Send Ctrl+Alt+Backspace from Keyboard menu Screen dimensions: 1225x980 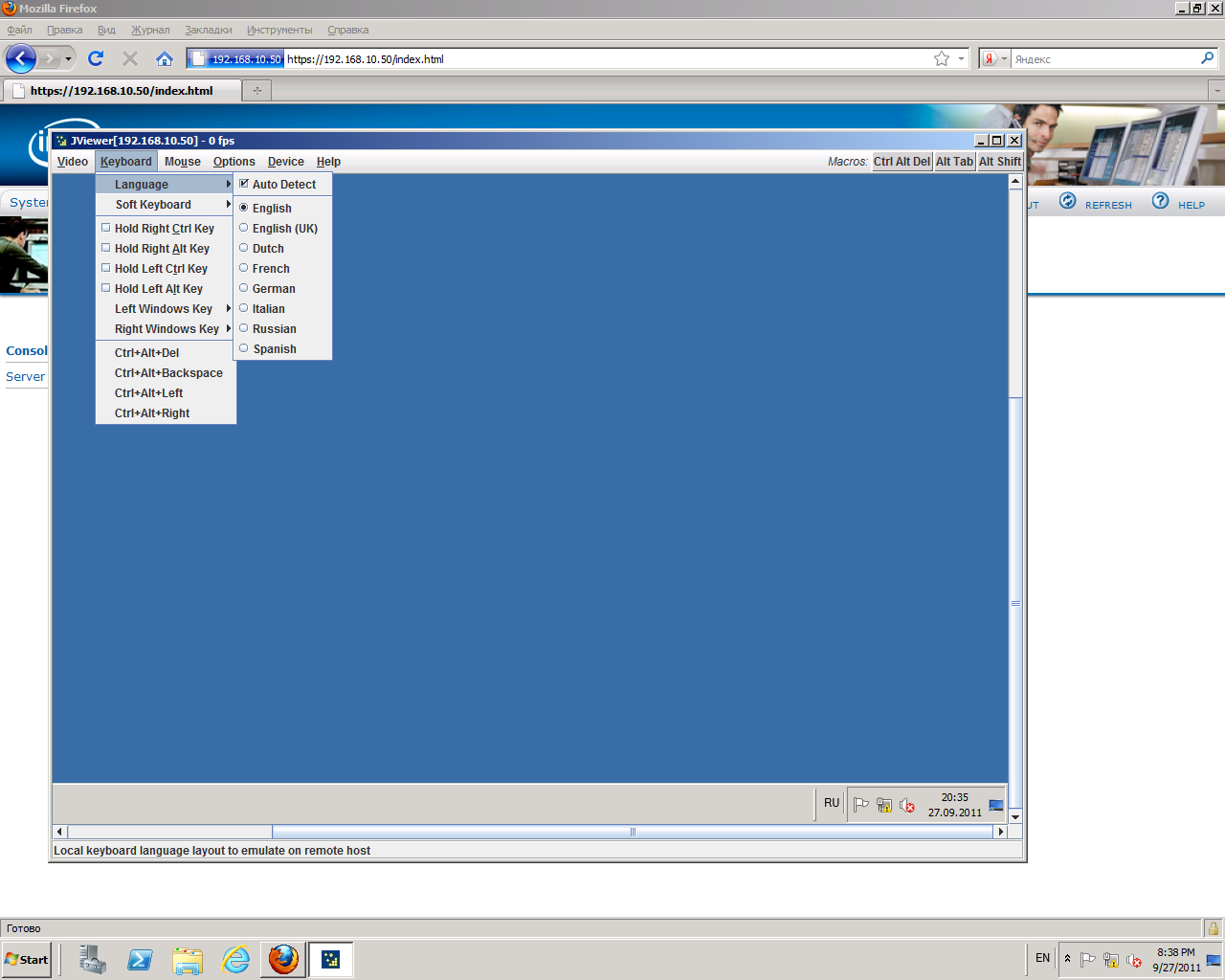[168, 373]
